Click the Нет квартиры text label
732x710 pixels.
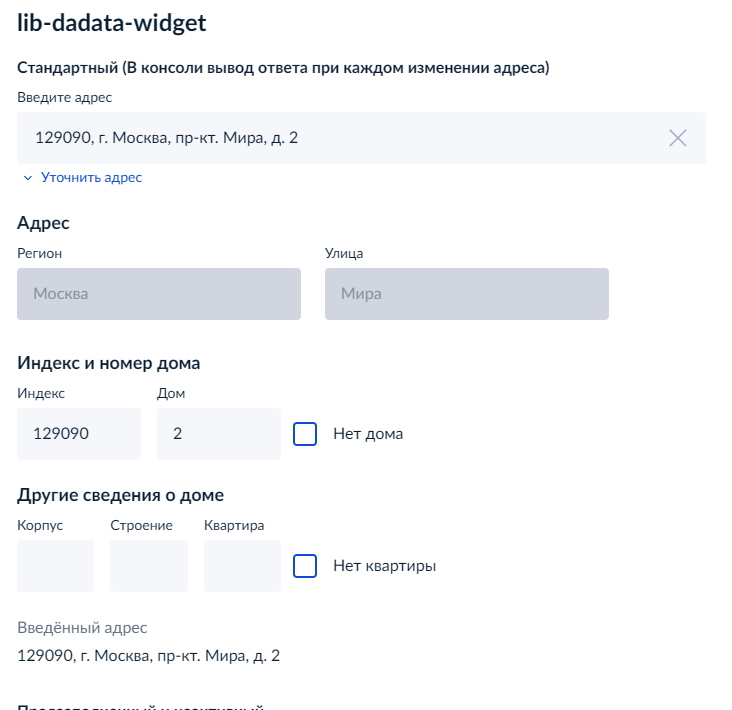pyautogui.click(x=385, y=566)
